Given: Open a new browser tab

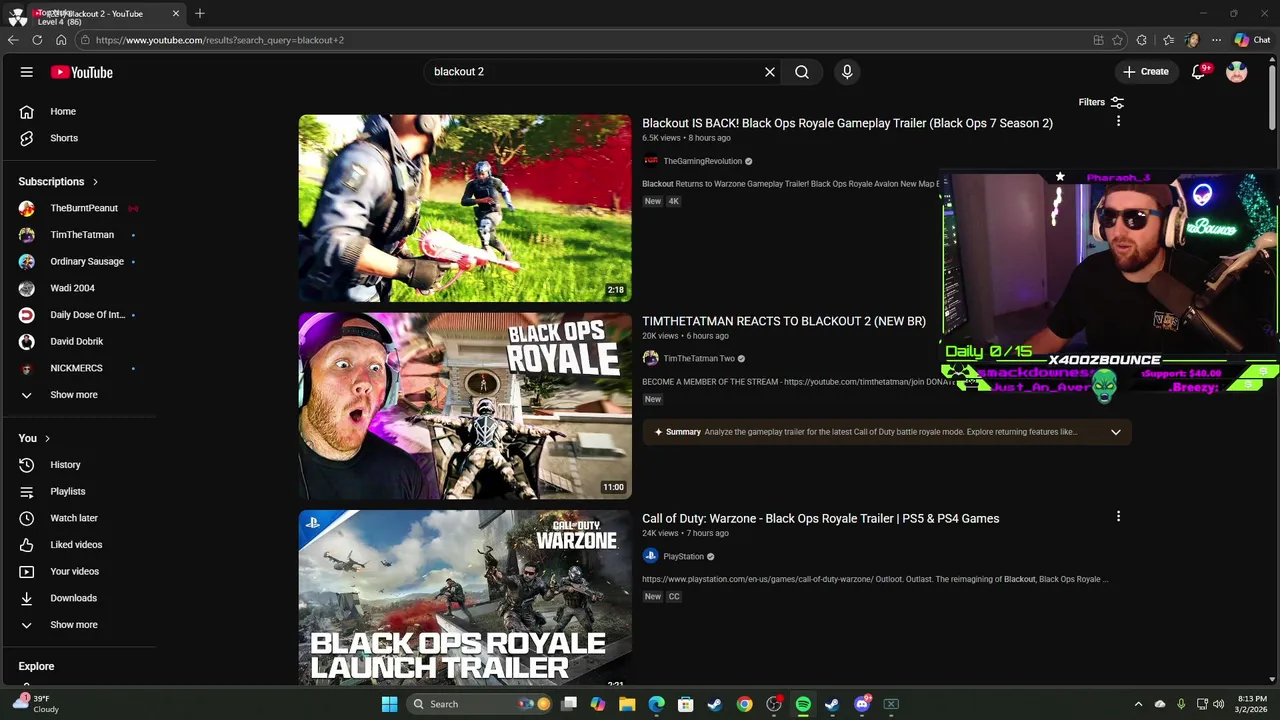Looking at the screenshot, I should (200, 13).
